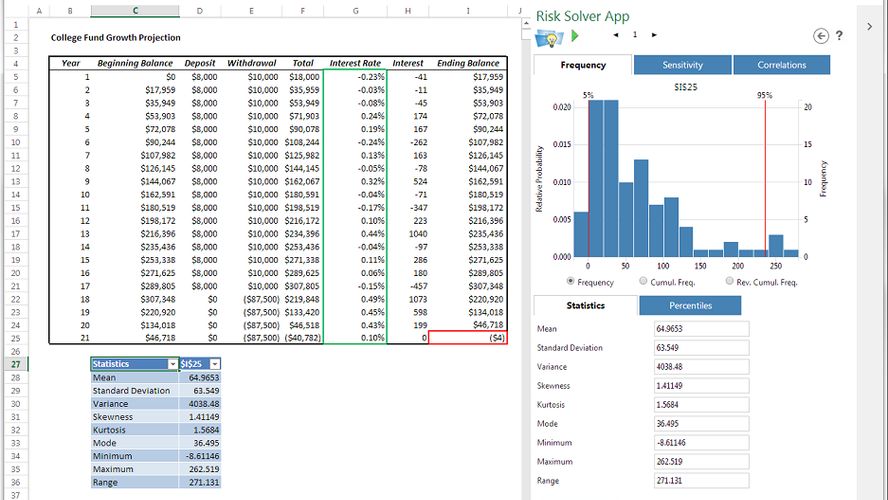This screenshot has width=888, height=500.
Task: Select the red-outlined Ending Balance cell I25
Action: (468, 339)
